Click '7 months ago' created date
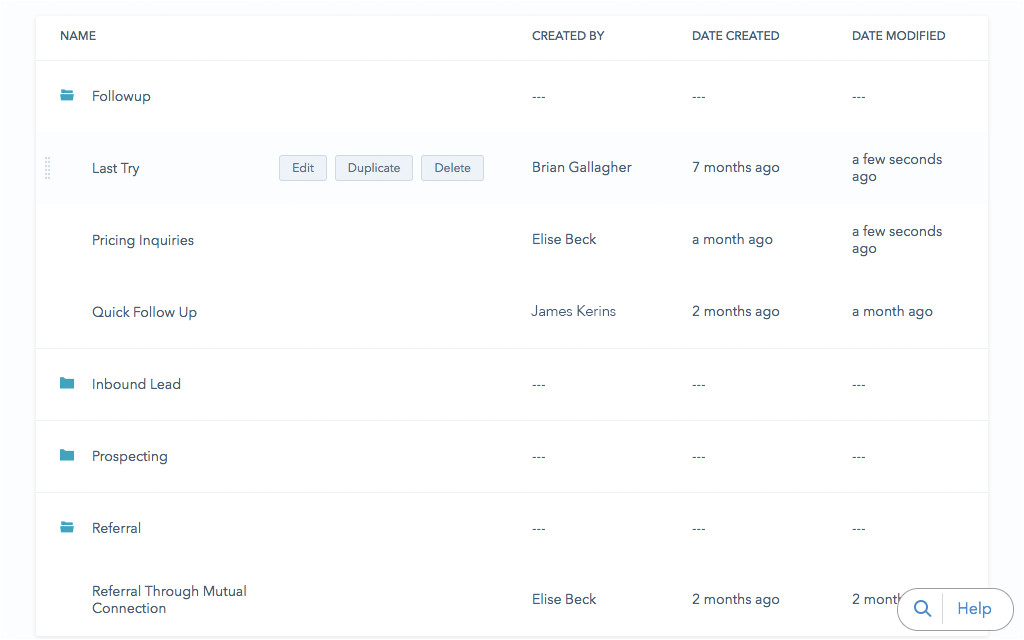The height and width of the screenshot is (640, 1024). [735, 167]
